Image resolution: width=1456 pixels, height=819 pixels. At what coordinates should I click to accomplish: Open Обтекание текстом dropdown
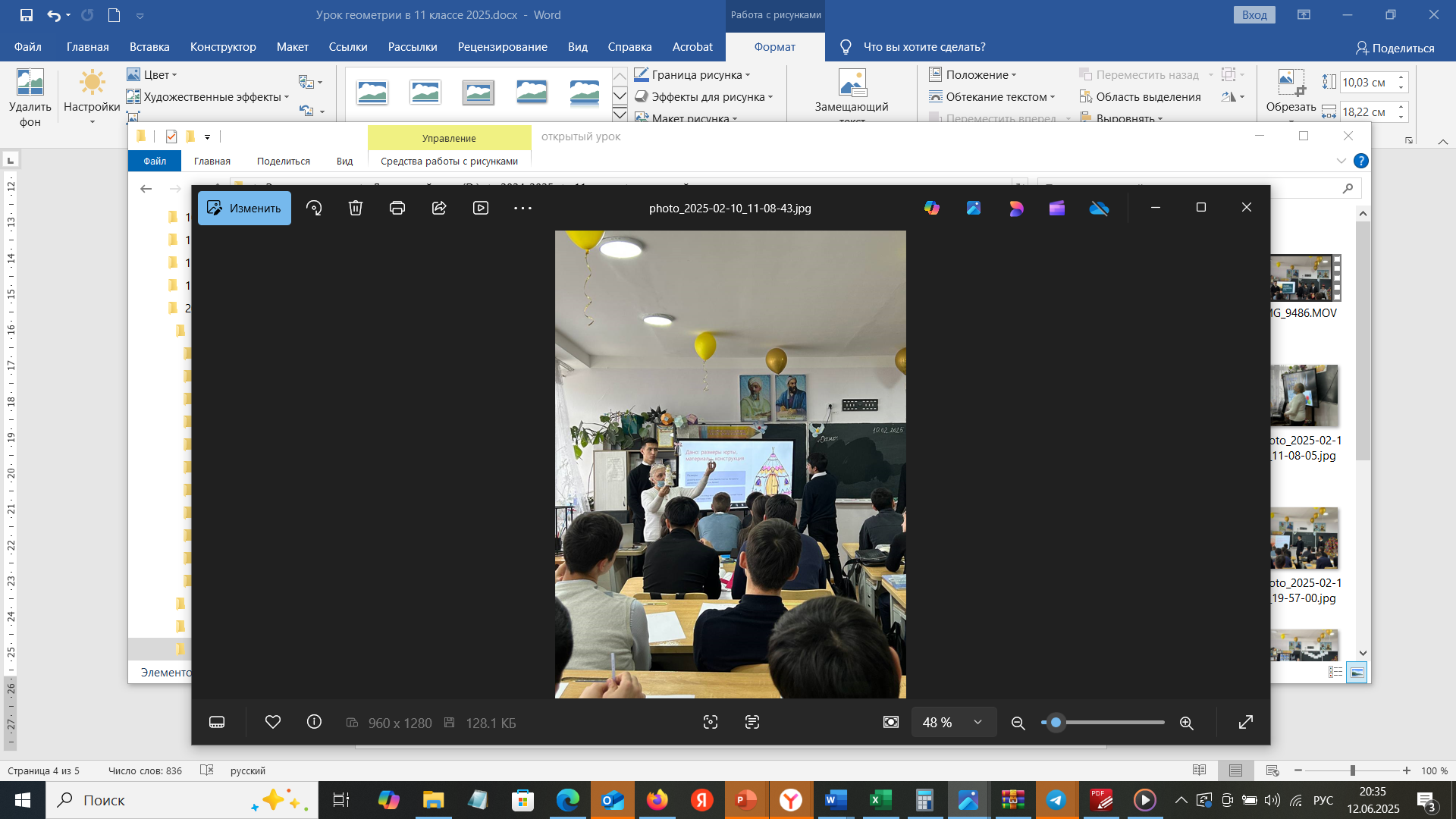click(x=993, y=96)
